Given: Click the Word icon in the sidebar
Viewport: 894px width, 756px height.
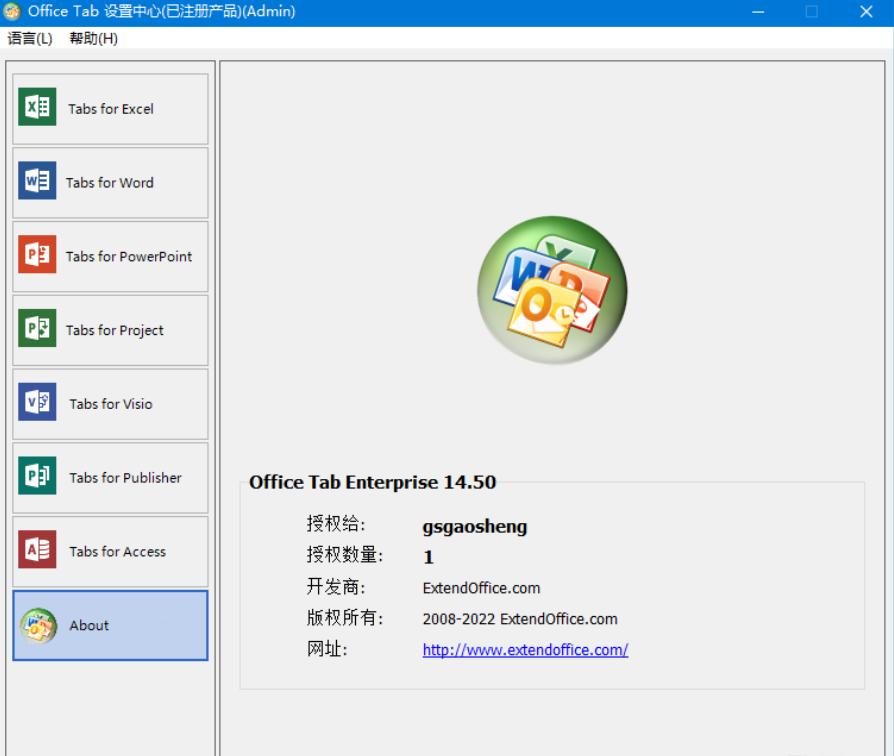Looking at the screenshot, I should click(37, 180).
